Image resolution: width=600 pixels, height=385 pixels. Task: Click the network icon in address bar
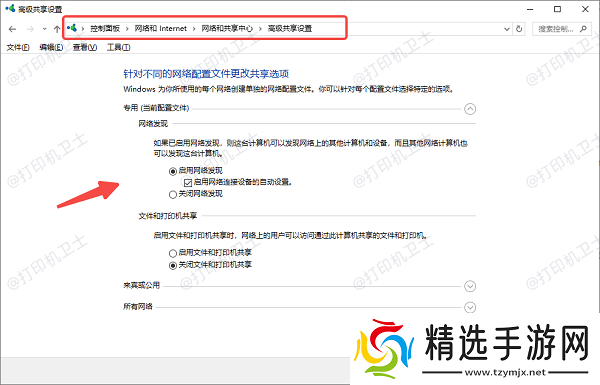click(72, 28)
